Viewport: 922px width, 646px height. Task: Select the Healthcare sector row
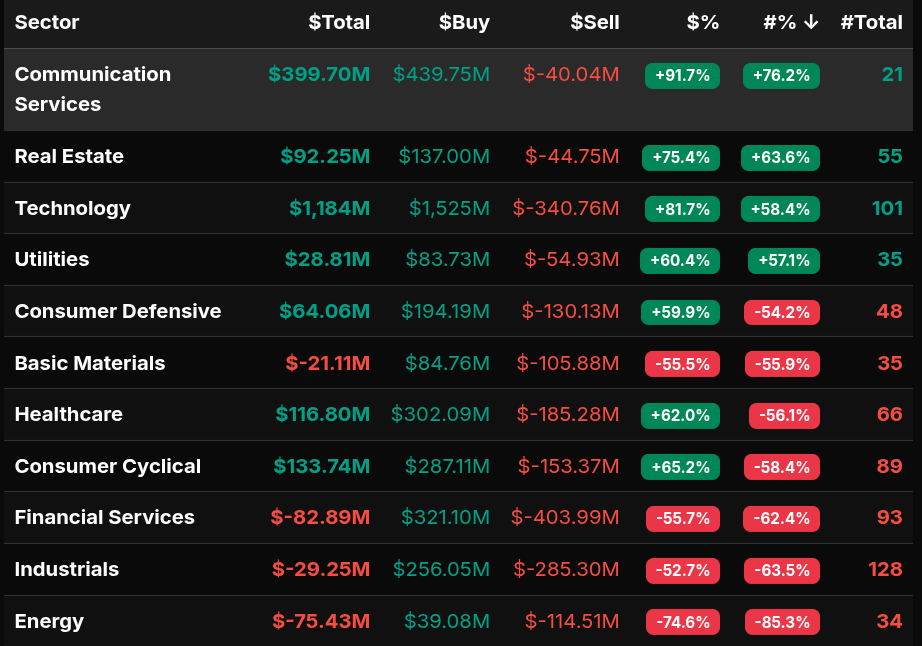click(x=69, y=414)
